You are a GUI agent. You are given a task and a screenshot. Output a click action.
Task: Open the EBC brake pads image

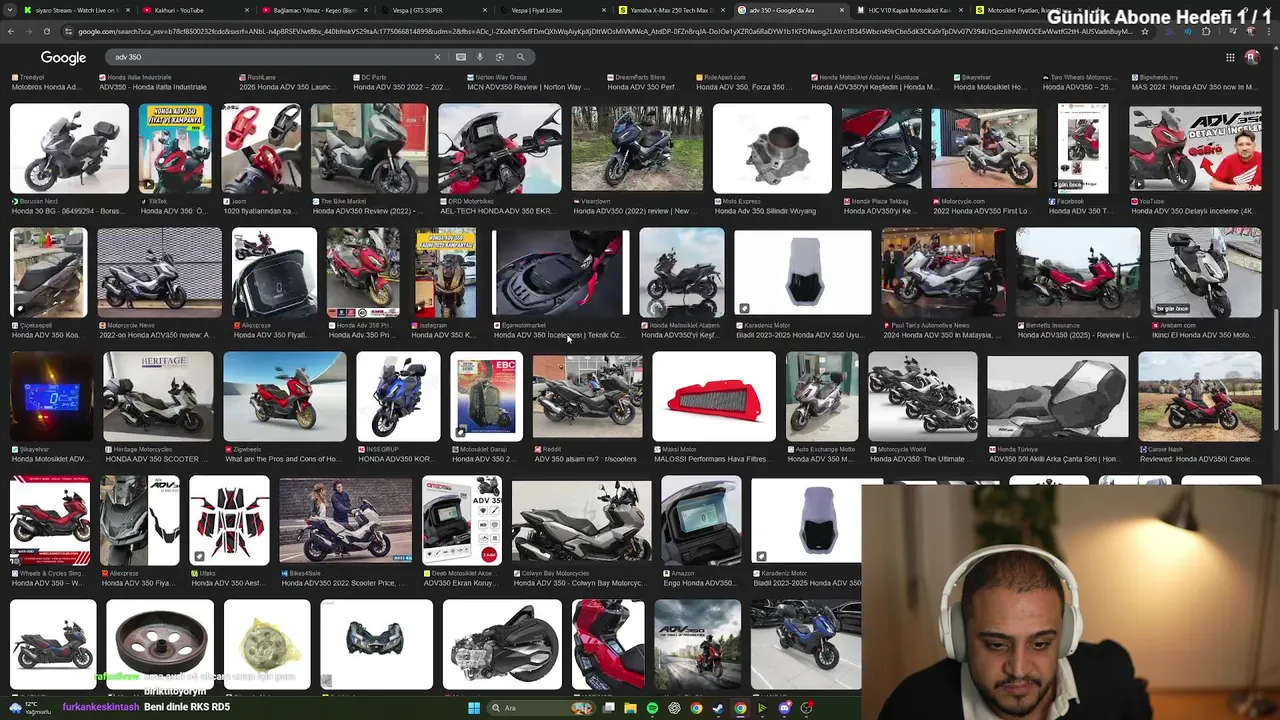[486, 396]
